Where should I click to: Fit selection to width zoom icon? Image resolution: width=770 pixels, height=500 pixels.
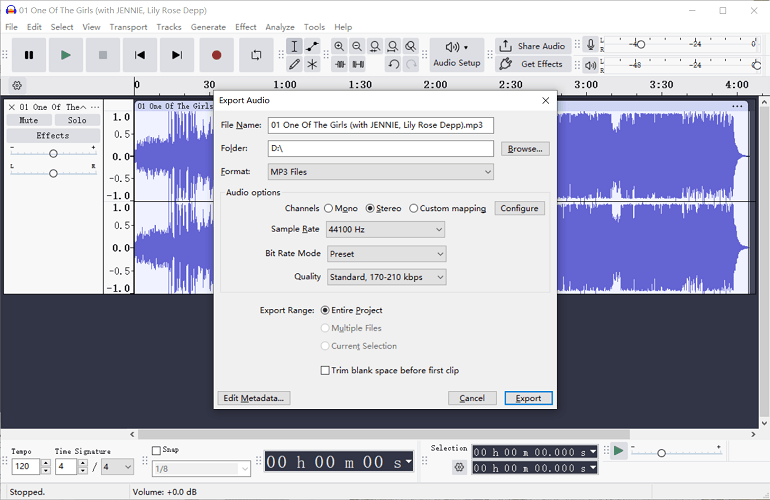[375, 46]
